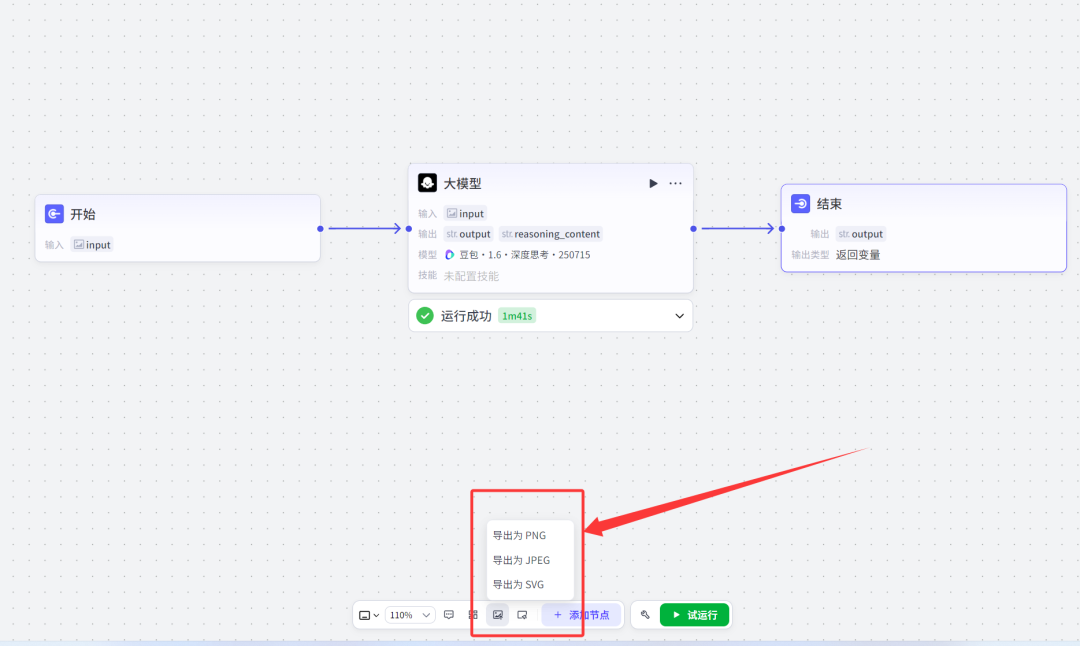
Task: Click the export image icon in toolbar
Action: point(497,614)
